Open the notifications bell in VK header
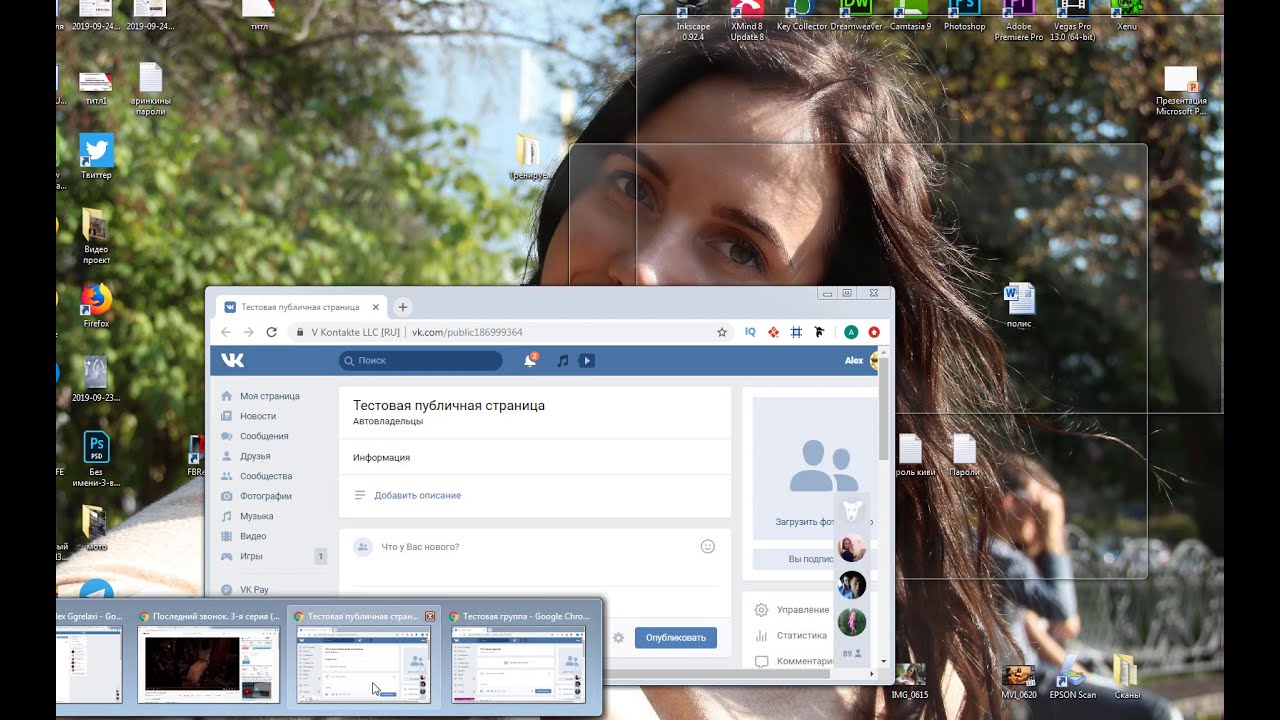The height and width of the screenshot is (720, 1280). coord(530,360)
